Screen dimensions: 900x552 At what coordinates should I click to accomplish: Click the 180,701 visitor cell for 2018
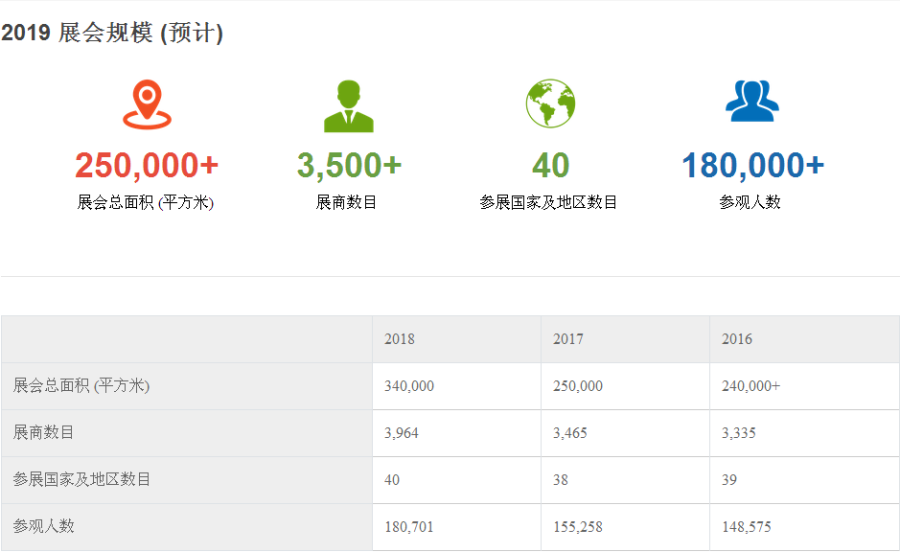click(x=409, y=526)
